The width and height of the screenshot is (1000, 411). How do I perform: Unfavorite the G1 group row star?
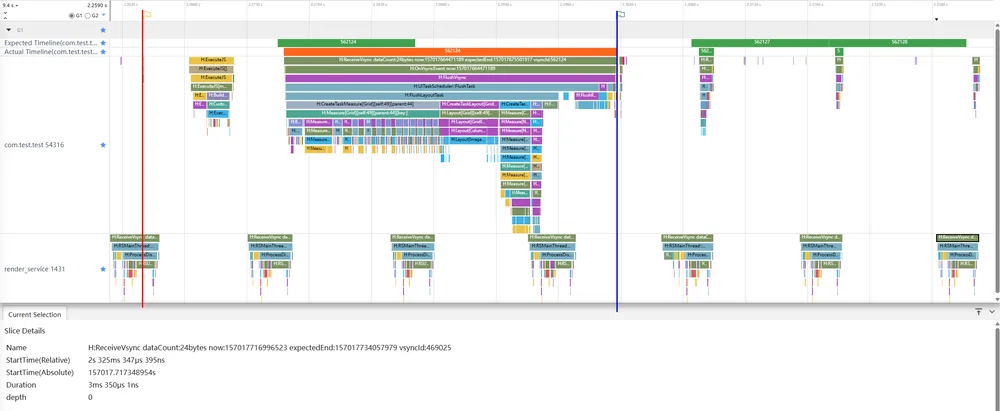103,30
